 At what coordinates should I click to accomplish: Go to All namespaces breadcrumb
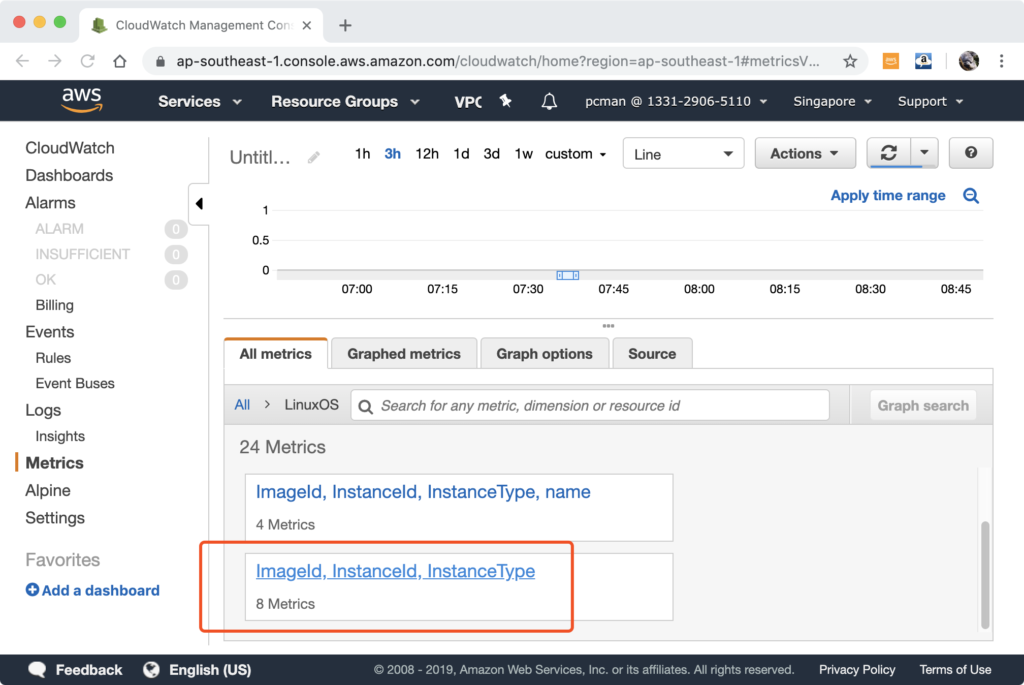point(242,405)
